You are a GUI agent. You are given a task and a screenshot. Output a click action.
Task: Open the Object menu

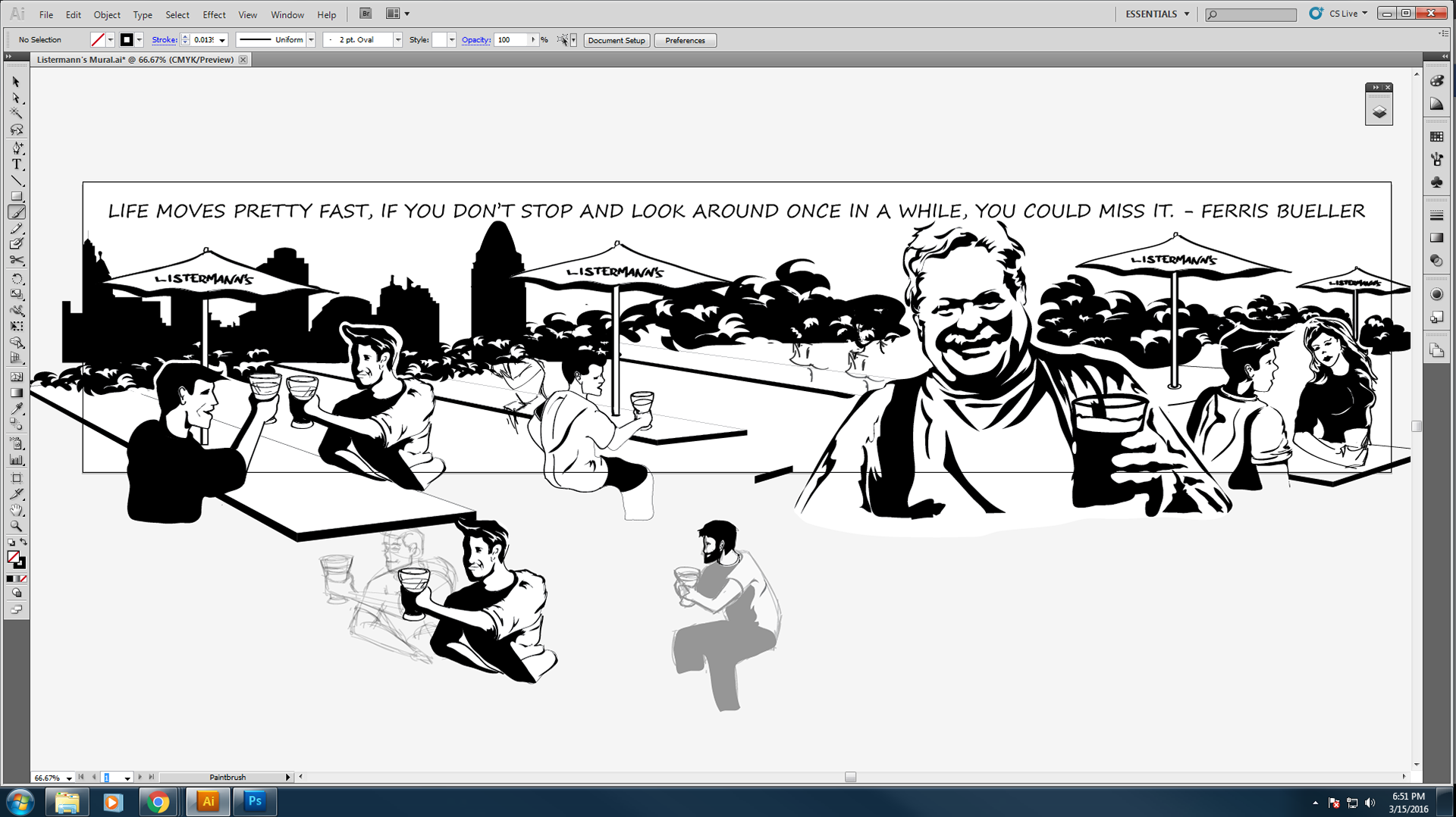[x=107, y=14]
